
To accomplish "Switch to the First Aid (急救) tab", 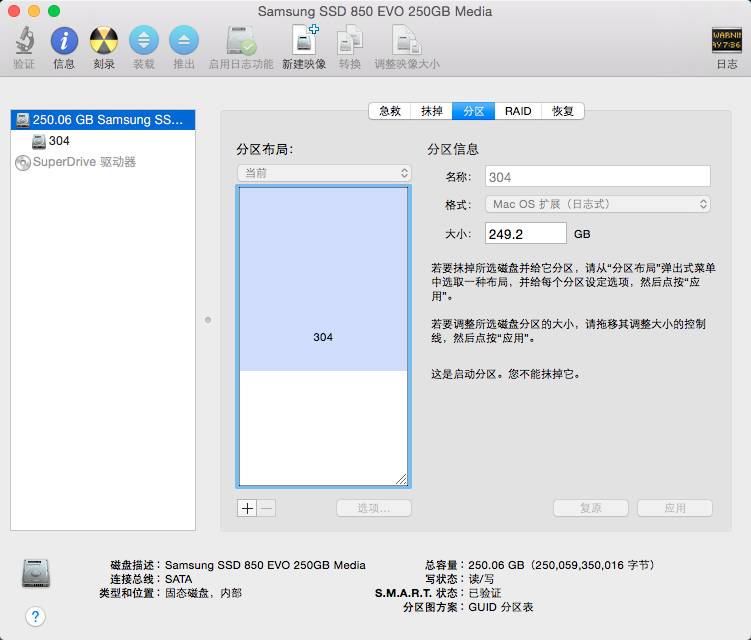I will pos(390,111).
